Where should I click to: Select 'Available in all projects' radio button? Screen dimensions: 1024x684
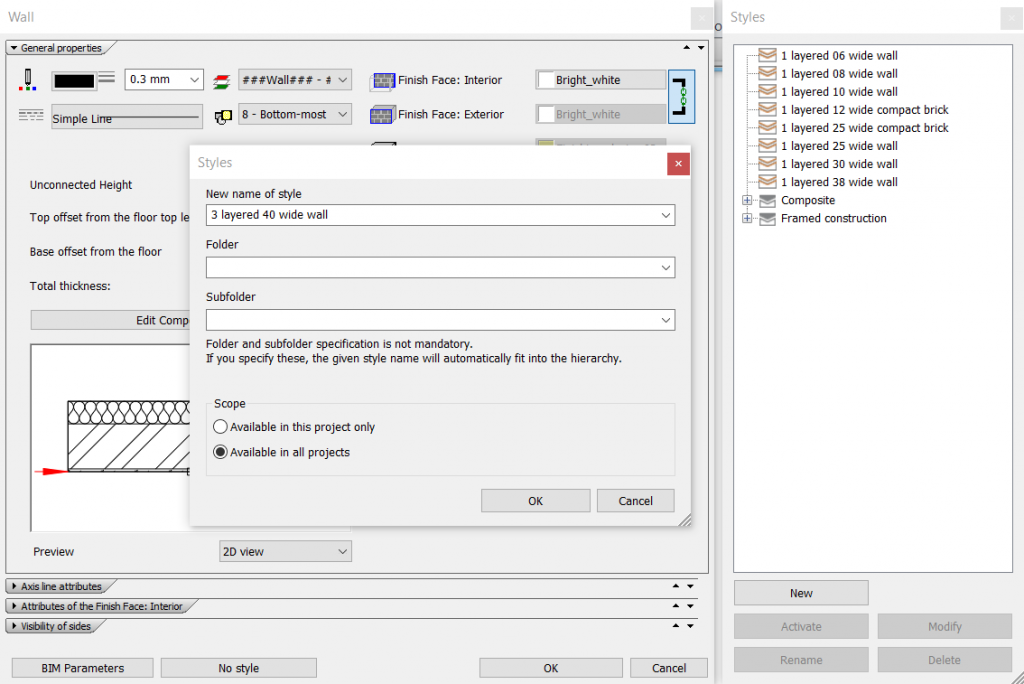[221, 452]
